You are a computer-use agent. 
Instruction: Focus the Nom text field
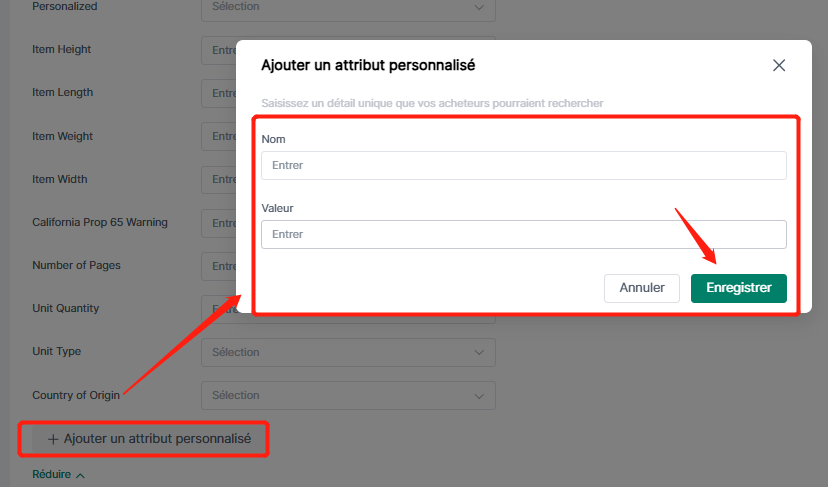[x=523, y=165]
